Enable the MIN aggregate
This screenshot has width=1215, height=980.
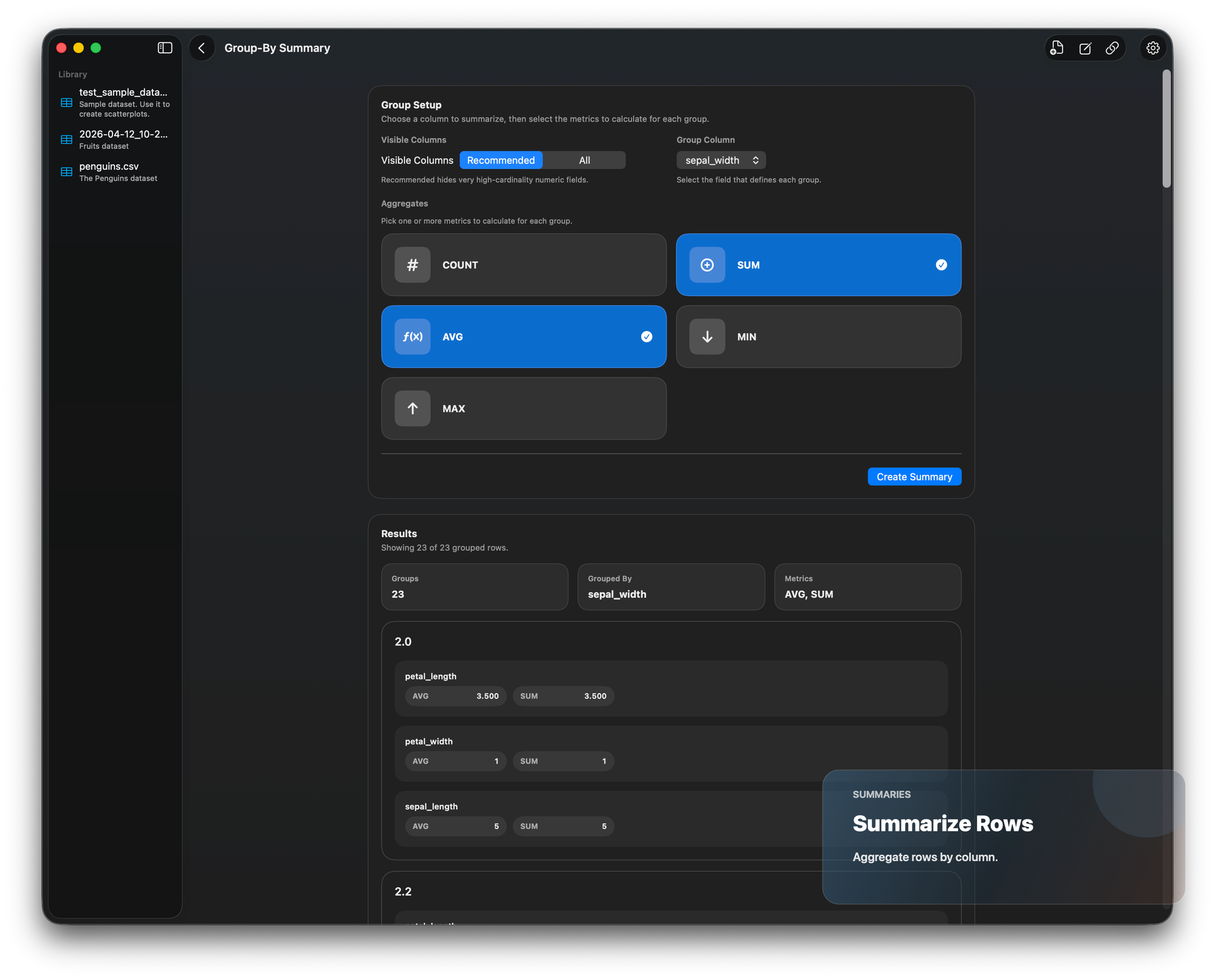tap(818, 337)
